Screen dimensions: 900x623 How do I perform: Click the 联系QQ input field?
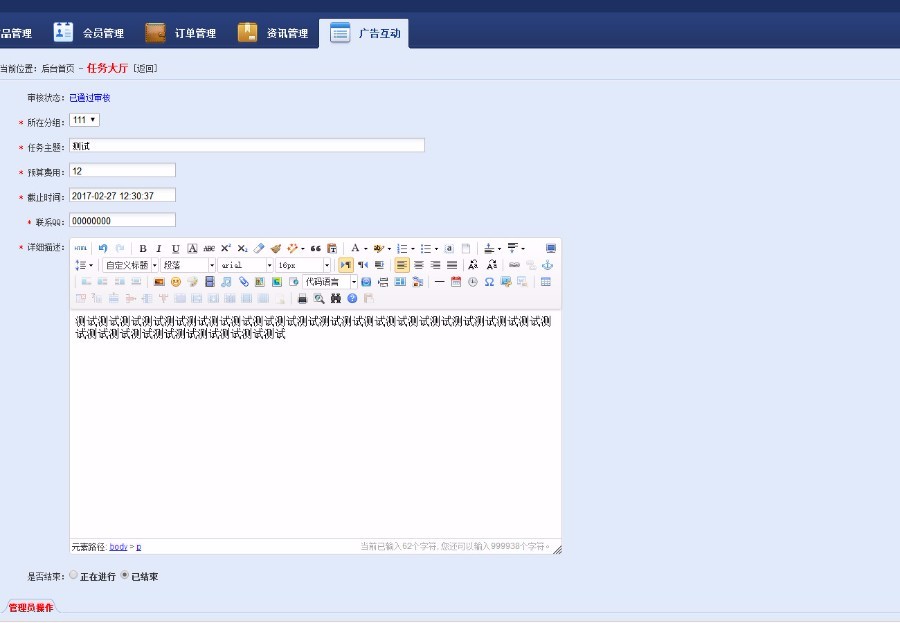coord(122,220)
